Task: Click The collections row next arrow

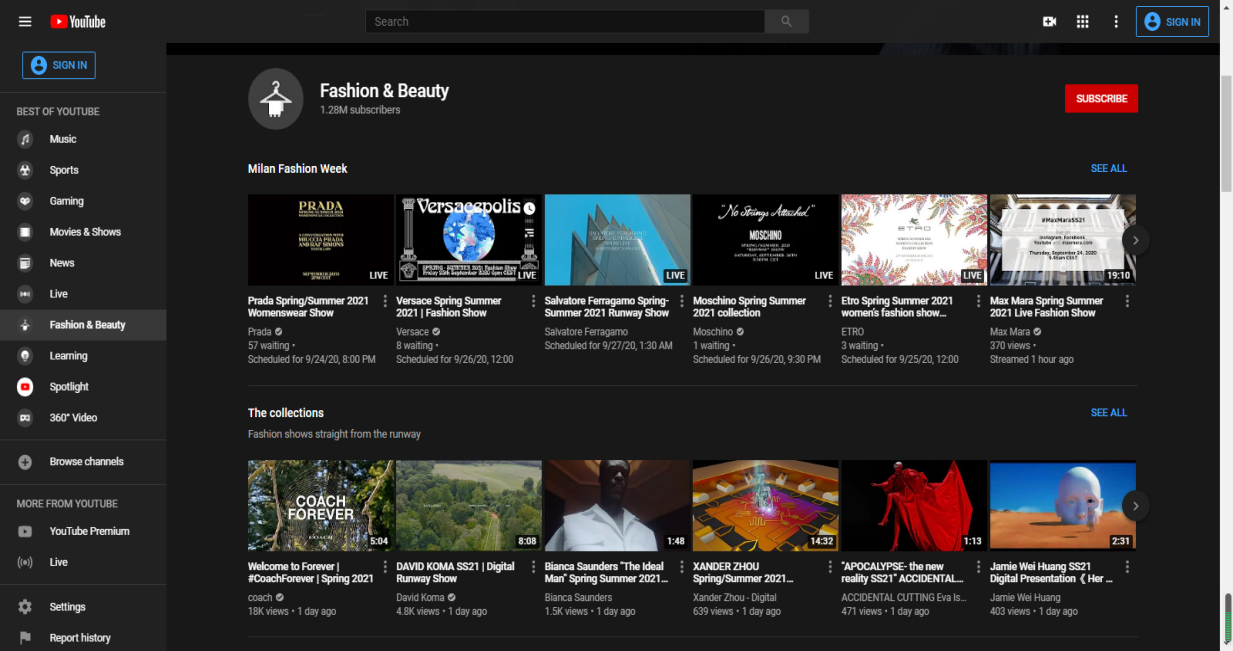Action: (1135, 506)
